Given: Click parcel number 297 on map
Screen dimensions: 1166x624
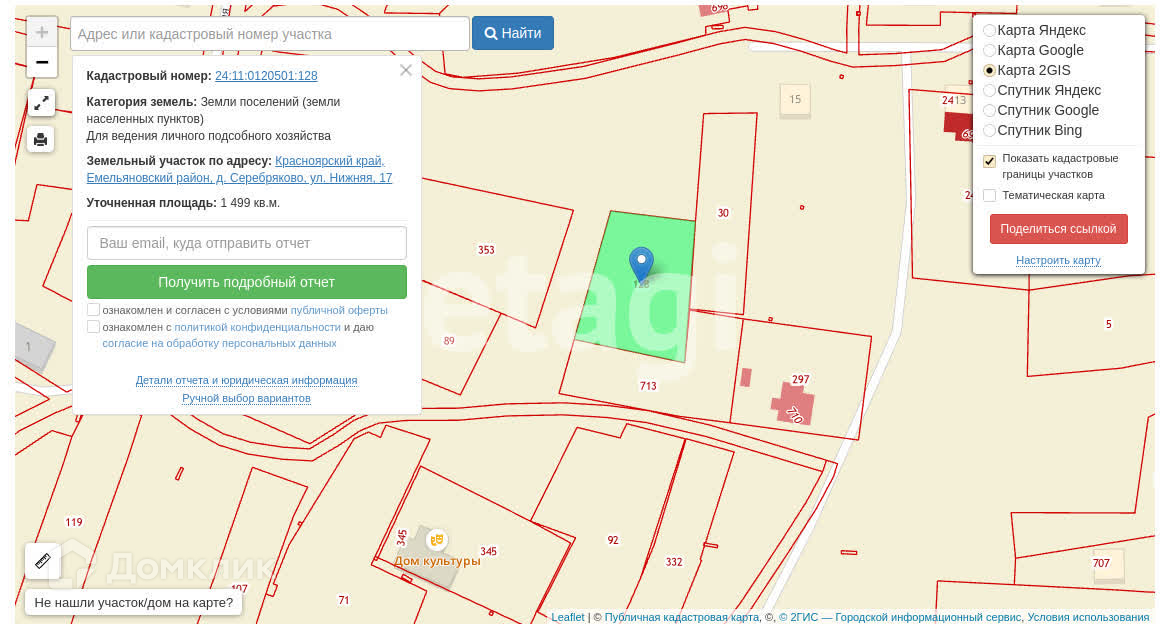Looking at the screenshot, I should pos(800,379).
